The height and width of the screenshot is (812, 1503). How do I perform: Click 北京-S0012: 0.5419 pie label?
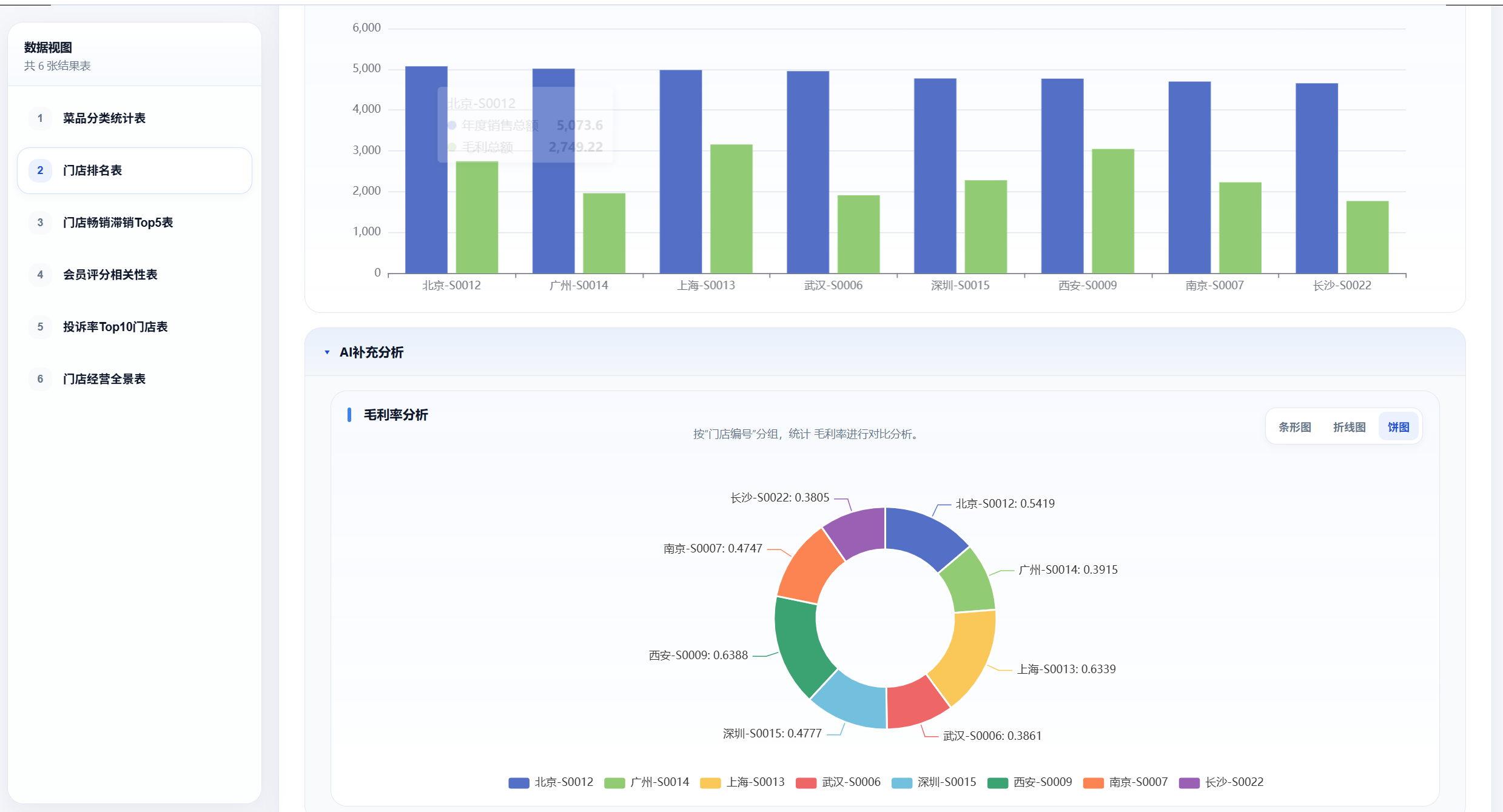coord(1005,504)
